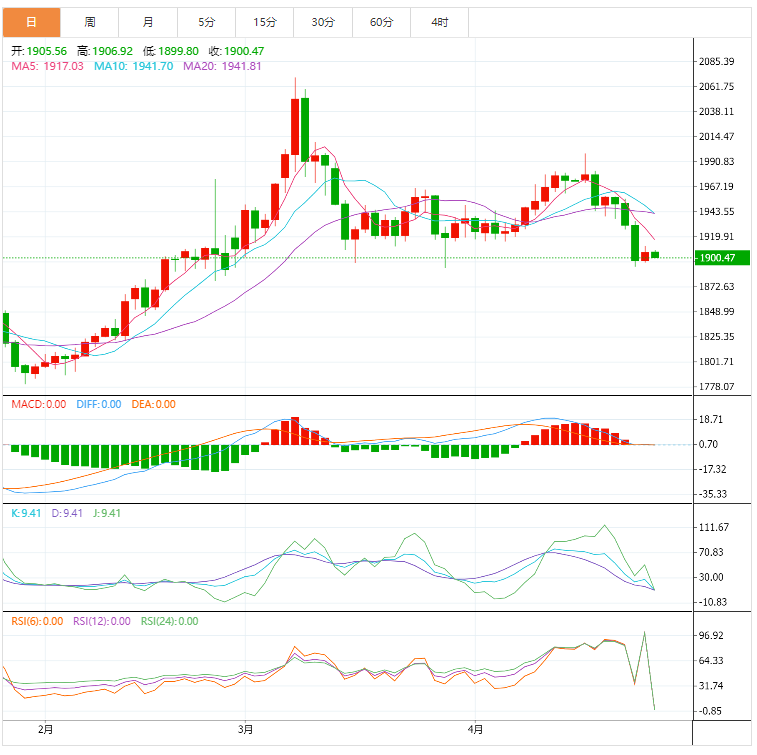757x755 pixels.
Task: Click the 70.83 KDJ axis value
Action: pos(711,552)
